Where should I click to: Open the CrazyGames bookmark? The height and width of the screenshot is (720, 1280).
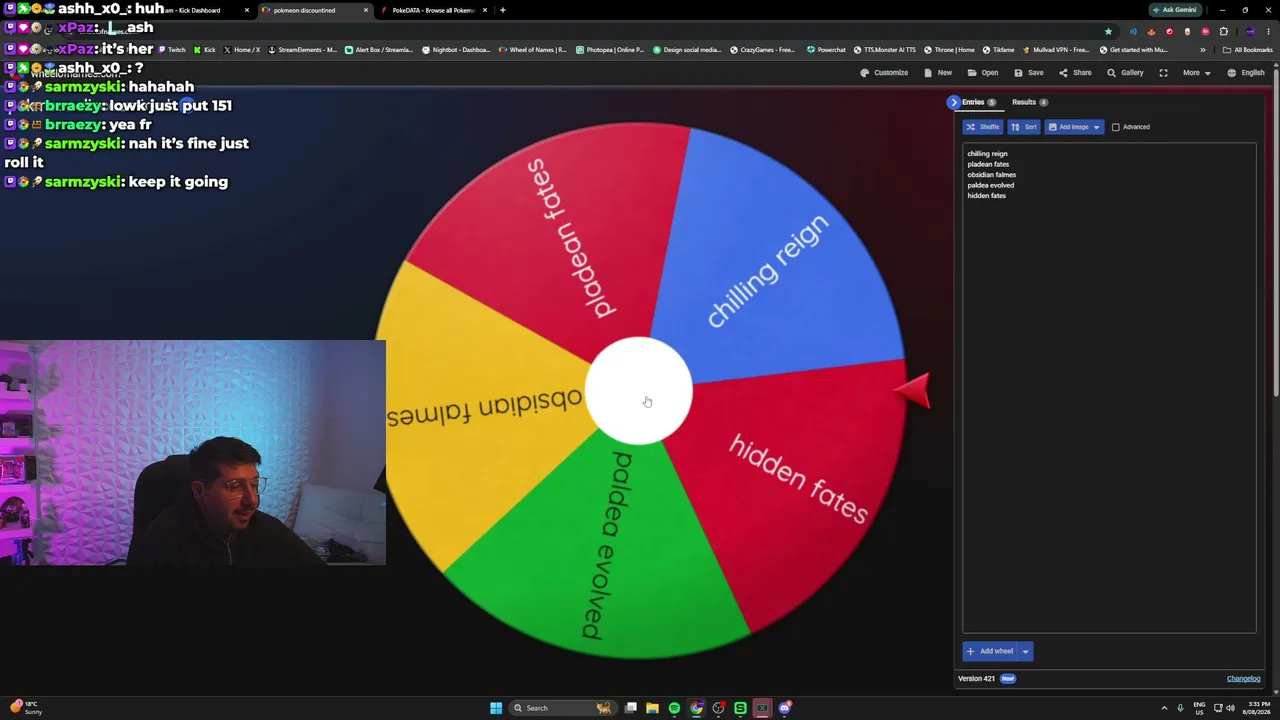pyautogui.click(x=763, y=50)
